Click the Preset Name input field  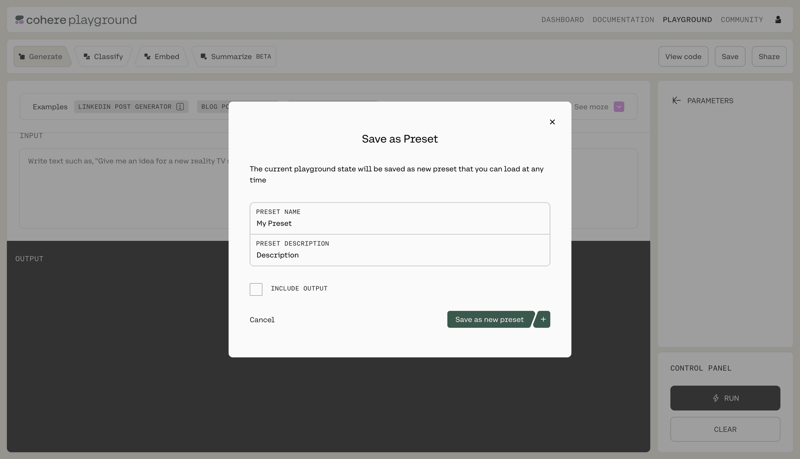tap(399, 218)
